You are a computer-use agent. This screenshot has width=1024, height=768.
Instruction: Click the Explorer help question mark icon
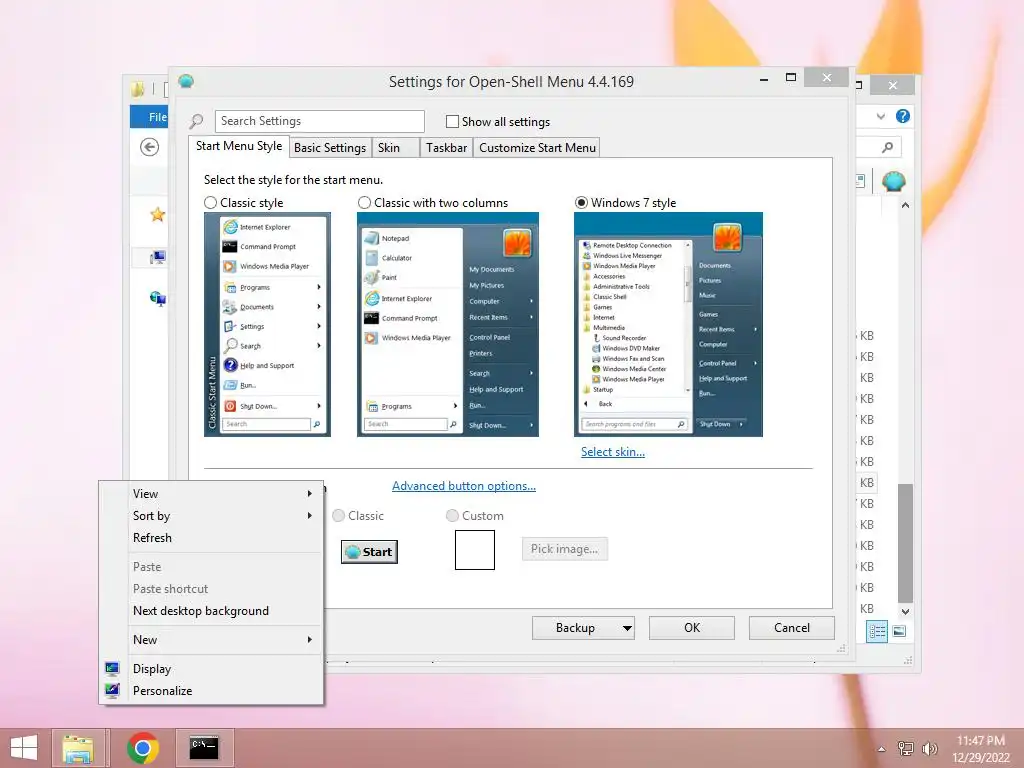pyautogui.click(x=903, y=116)
